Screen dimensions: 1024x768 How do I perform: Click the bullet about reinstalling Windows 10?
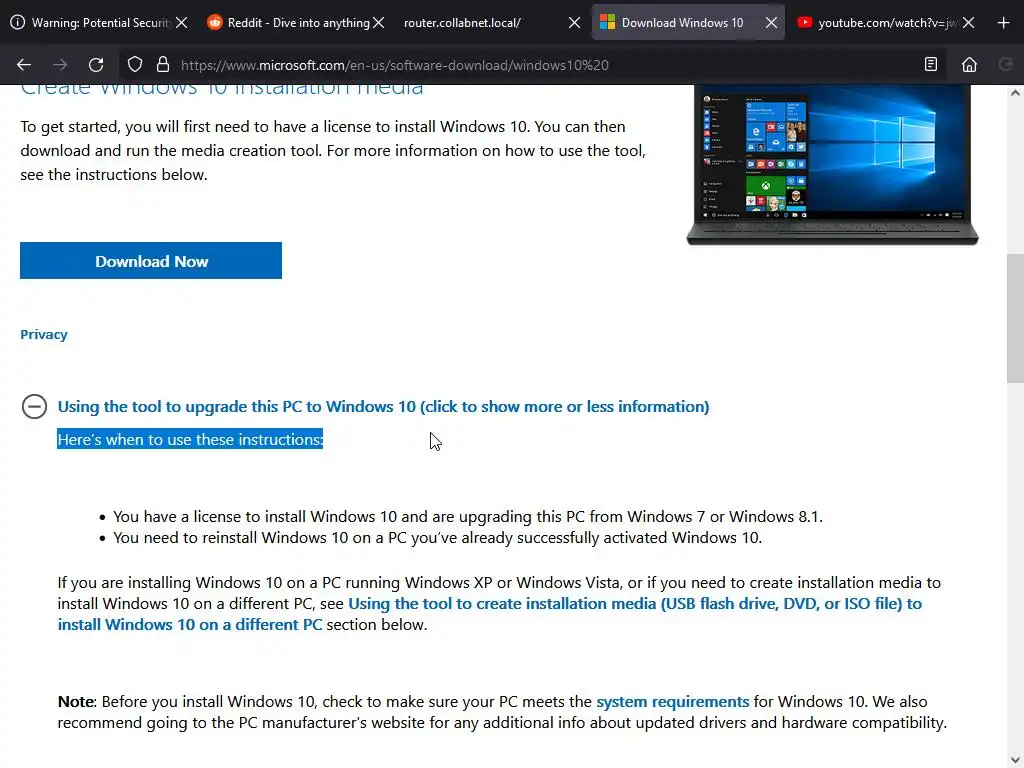438,537
